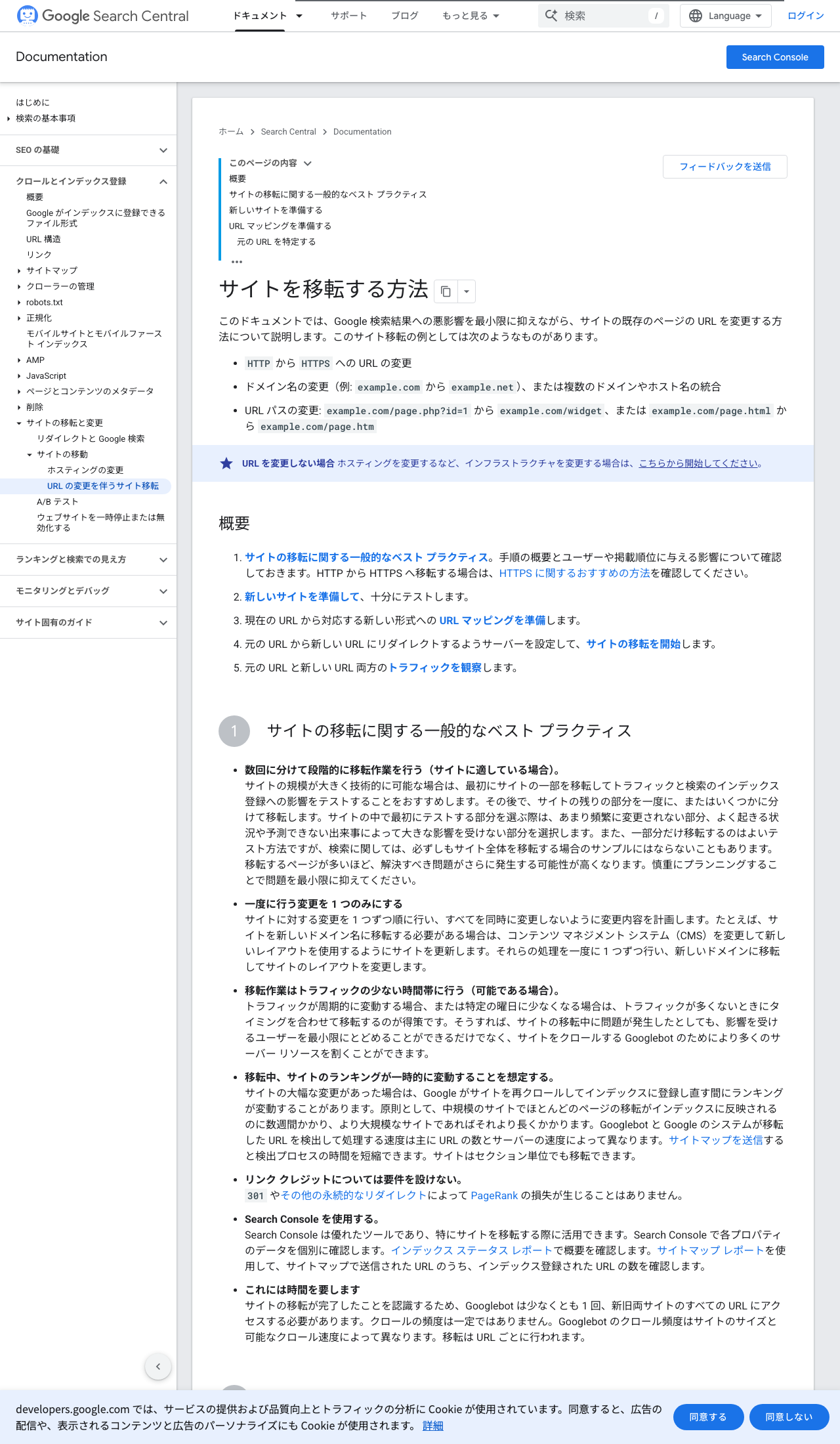
Task: Toggle the このページの内容 chevron
Action: tap(308, 163)
